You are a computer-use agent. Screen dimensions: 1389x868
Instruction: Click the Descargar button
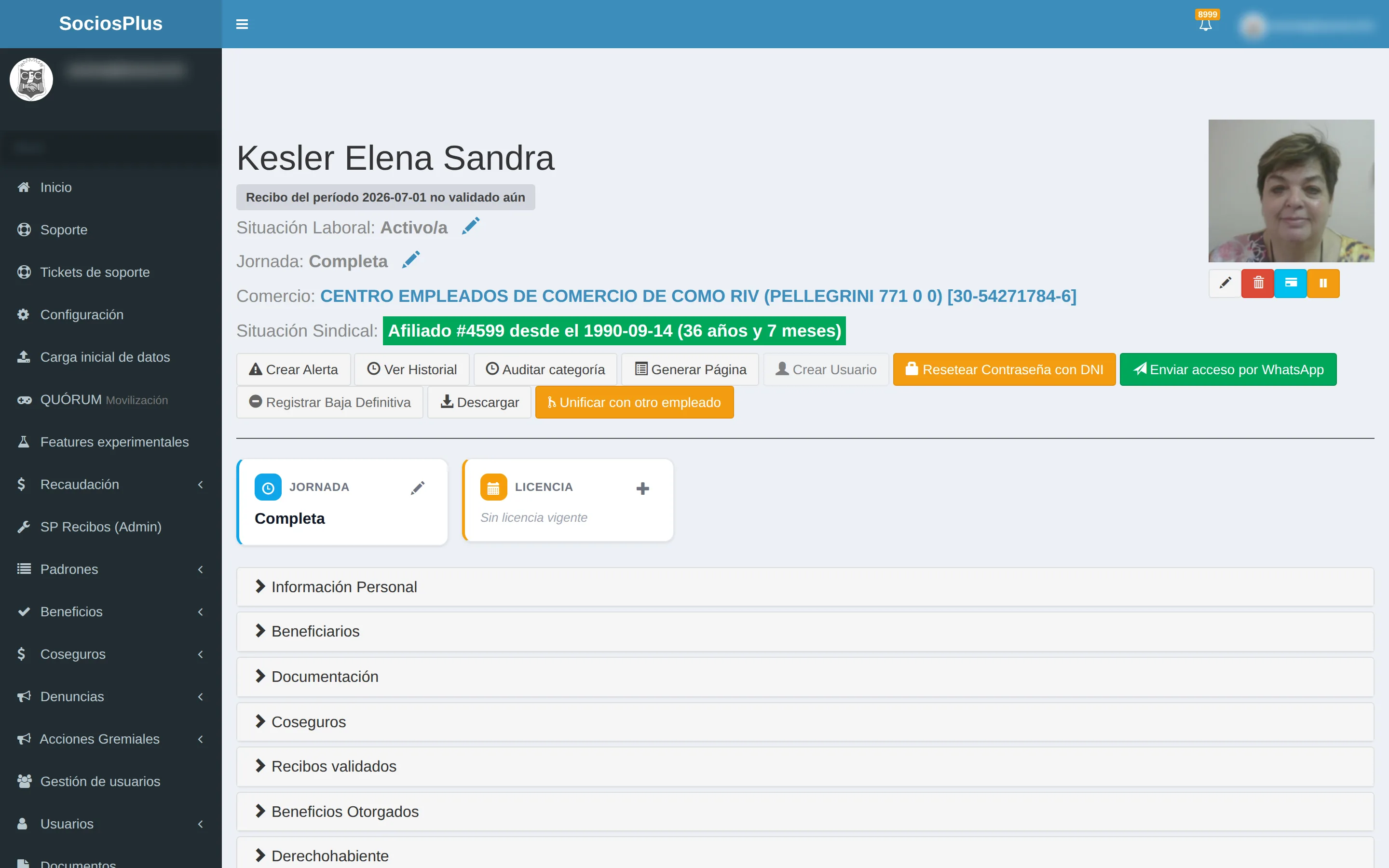479,402
